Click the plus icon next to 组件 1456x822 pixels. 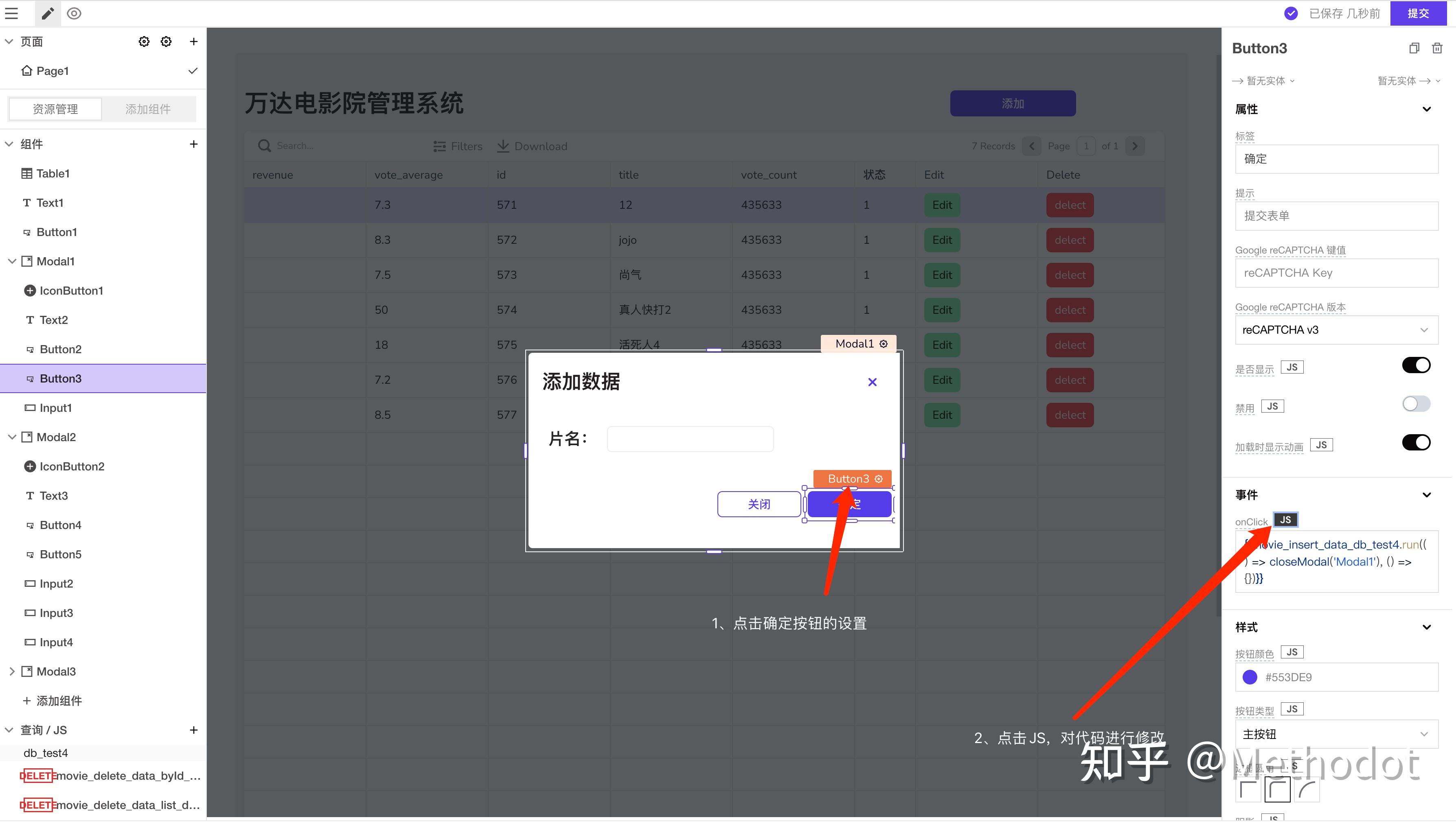(193, 144)
